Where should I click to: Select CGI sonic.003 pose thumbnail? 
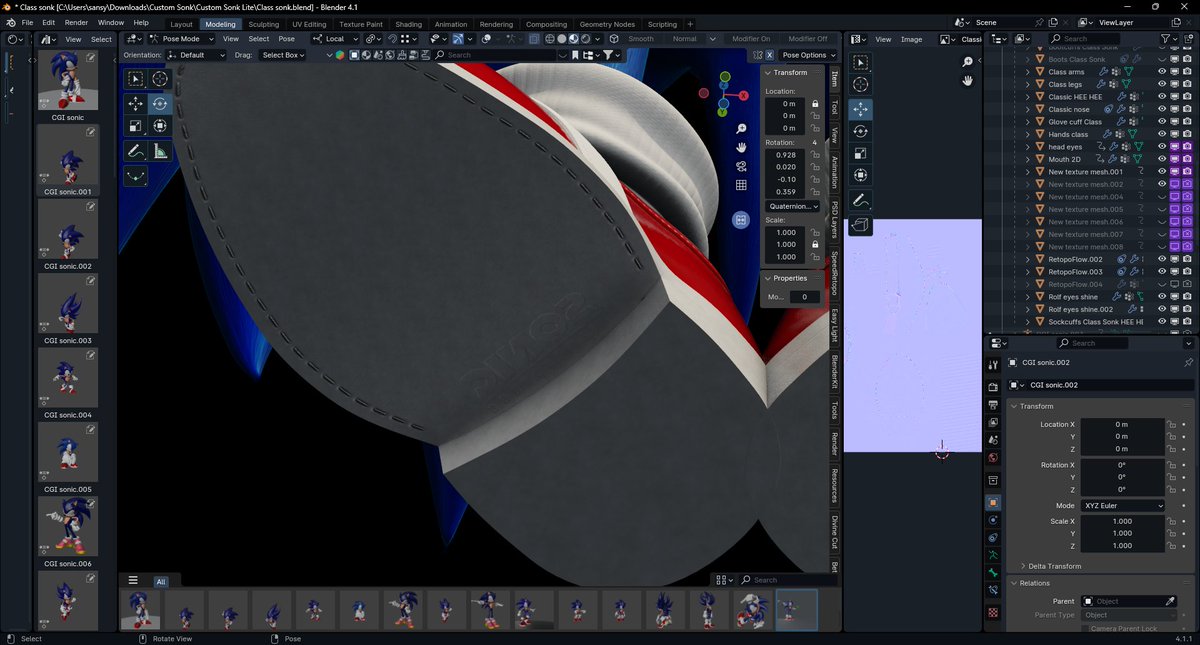(x=69, y=306)
